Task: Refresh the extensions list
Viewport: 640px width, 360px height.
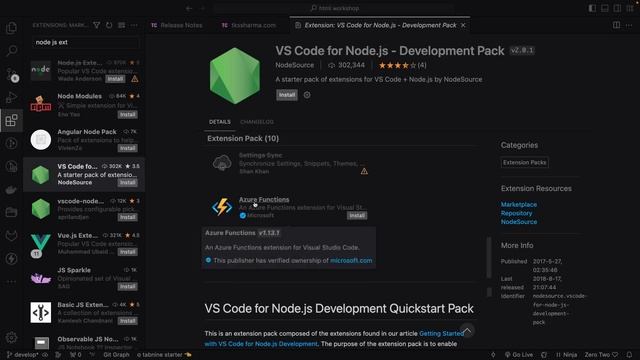Action: click(x=109, y=25)
